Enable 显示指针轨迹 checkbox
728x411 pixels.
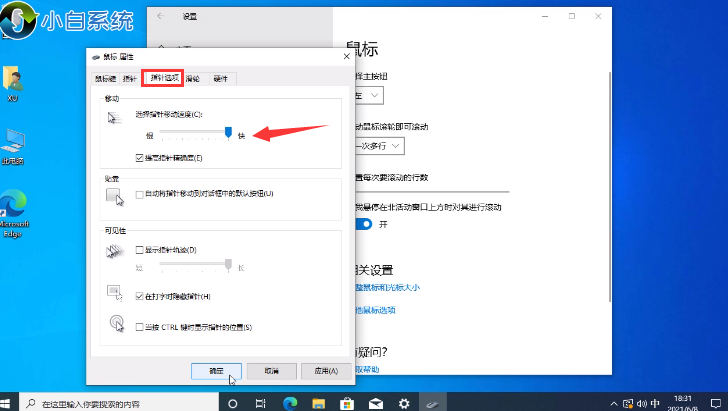pyautogui.click(x=139, y=249)
